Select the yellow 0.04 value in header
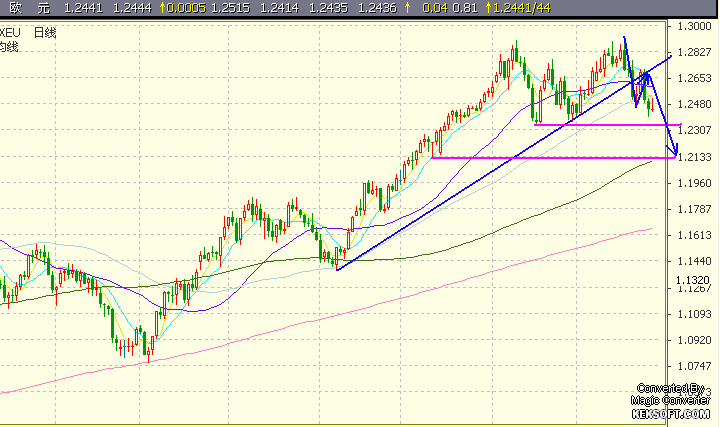Viewport: 720px width, 427px height. (435, 8)
